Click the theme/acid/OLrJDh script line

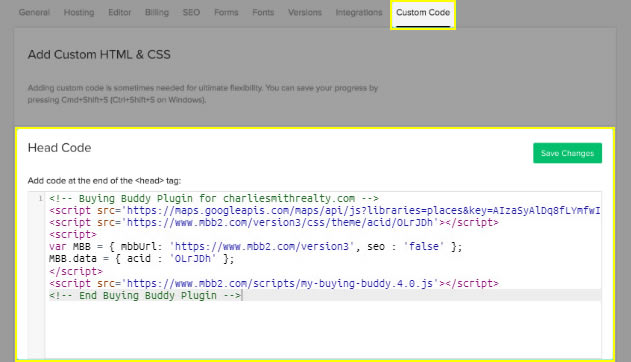[x=274, y=222]
